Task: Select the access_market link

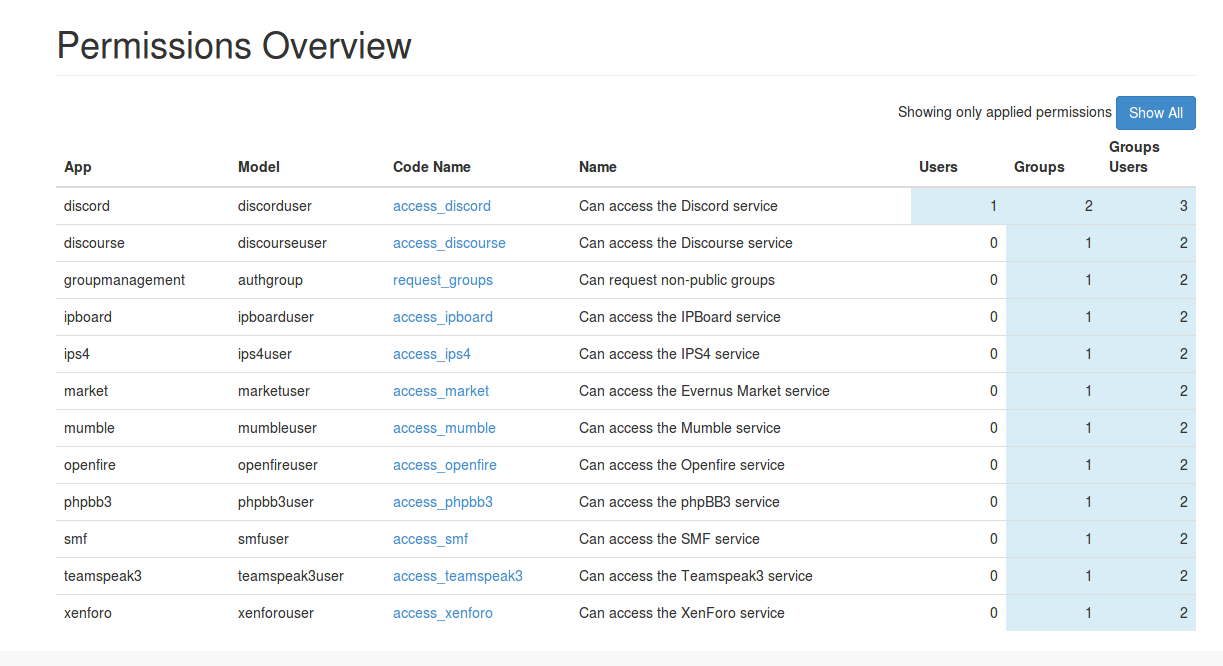Action: point(441,391)
